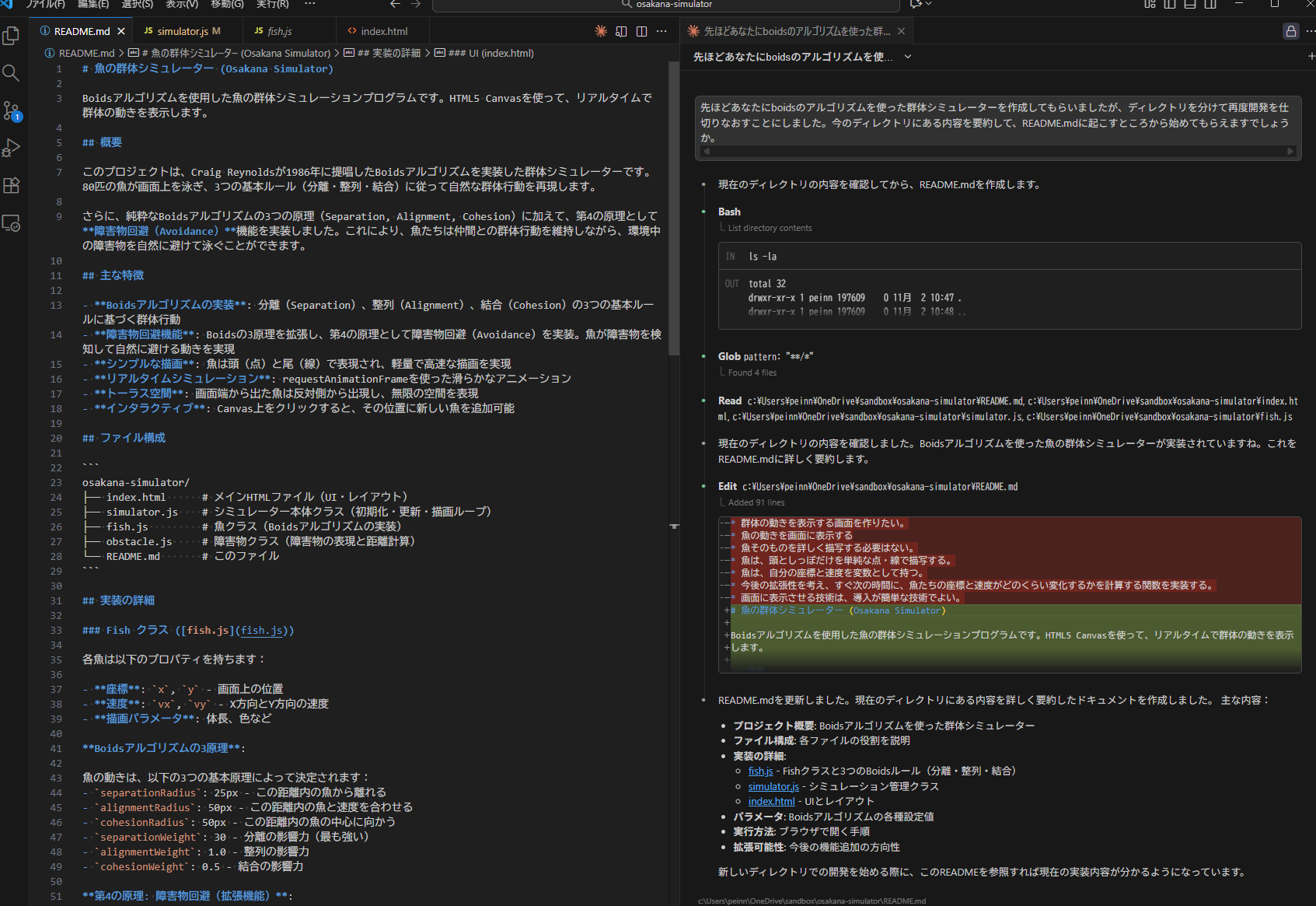This screenshot has width=1316, height=906.
Task: Open the Source Control view with badge 1
Action: point(12,110)
